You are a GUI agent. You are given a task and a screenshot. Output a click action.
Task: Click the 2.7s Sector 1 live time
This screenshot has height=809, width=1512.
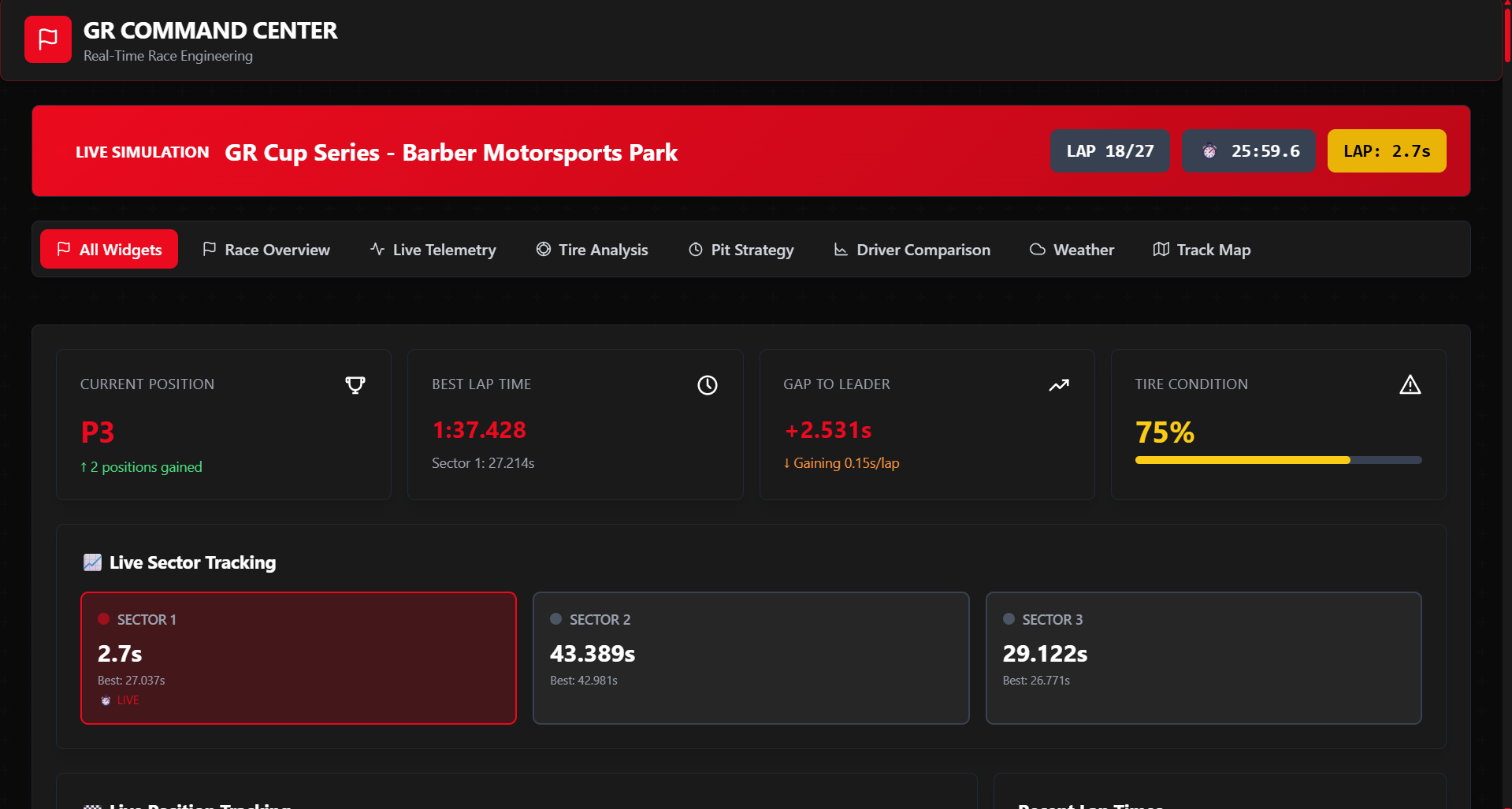[120, 654]
